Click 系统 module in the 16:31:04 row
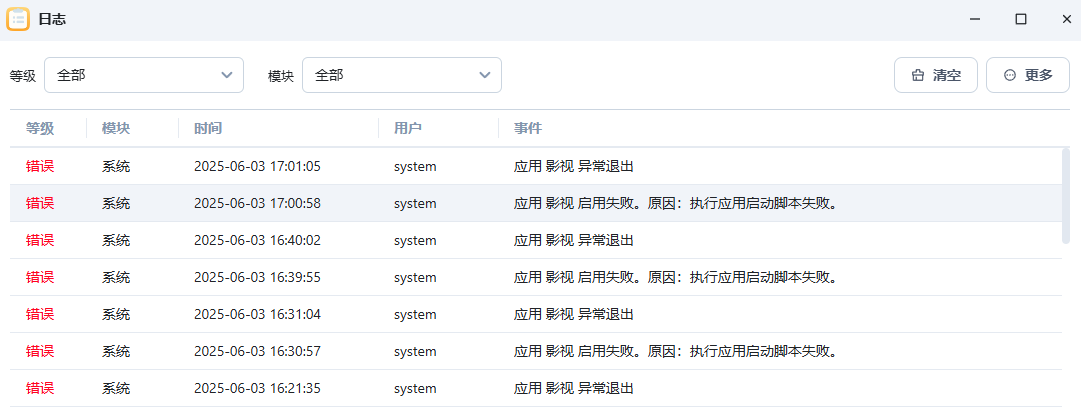The height and width of the screenshot is (408, 1081). click(x=116, y=314)
